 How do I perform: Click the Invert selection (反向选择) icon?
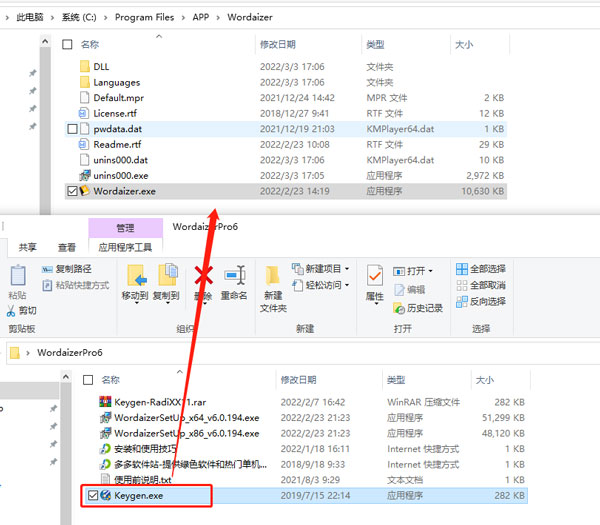[x=462, y=302]
